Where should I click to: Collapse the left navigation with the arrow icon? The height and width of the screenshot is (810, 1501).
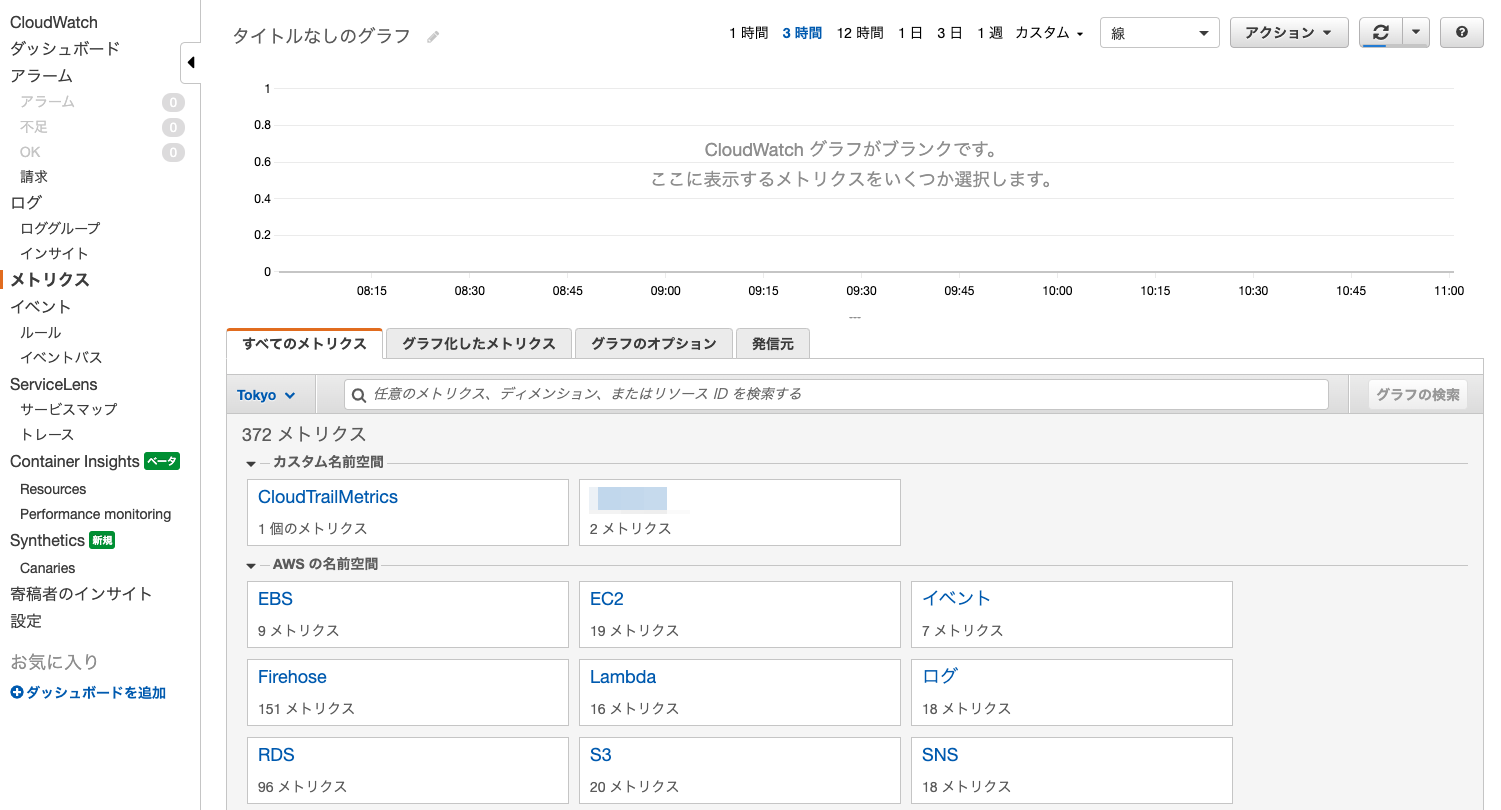191,62
